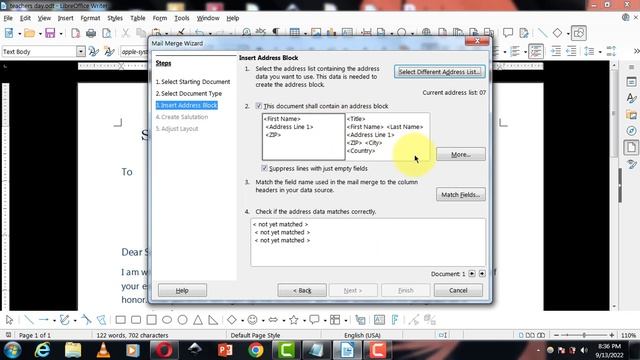Screen dimensions: 640x360
Task: Click the Track Changes icon in the toolbar
Action: tap(524, 33)
